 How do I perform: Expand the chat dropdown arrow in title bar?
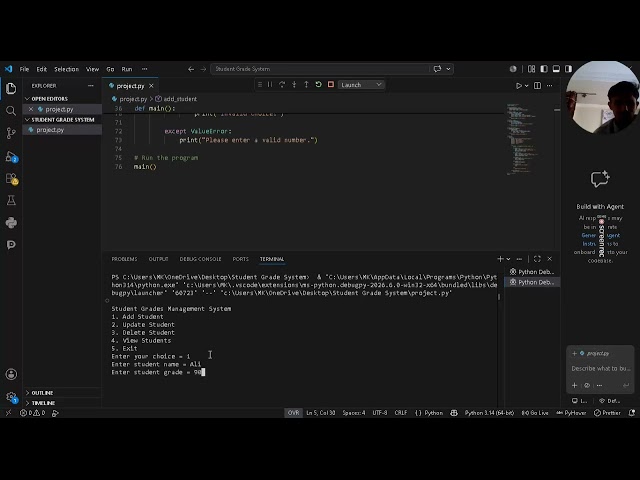click(x=448, y=69)
